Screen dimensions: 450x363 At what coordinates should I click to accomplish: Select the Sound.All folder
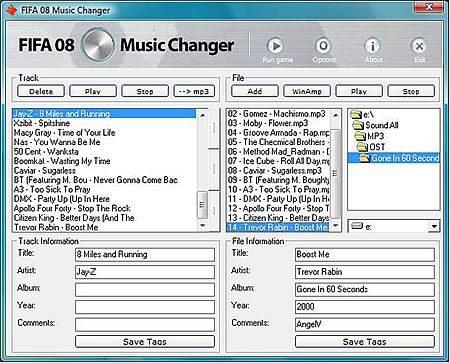click(376, 125)
